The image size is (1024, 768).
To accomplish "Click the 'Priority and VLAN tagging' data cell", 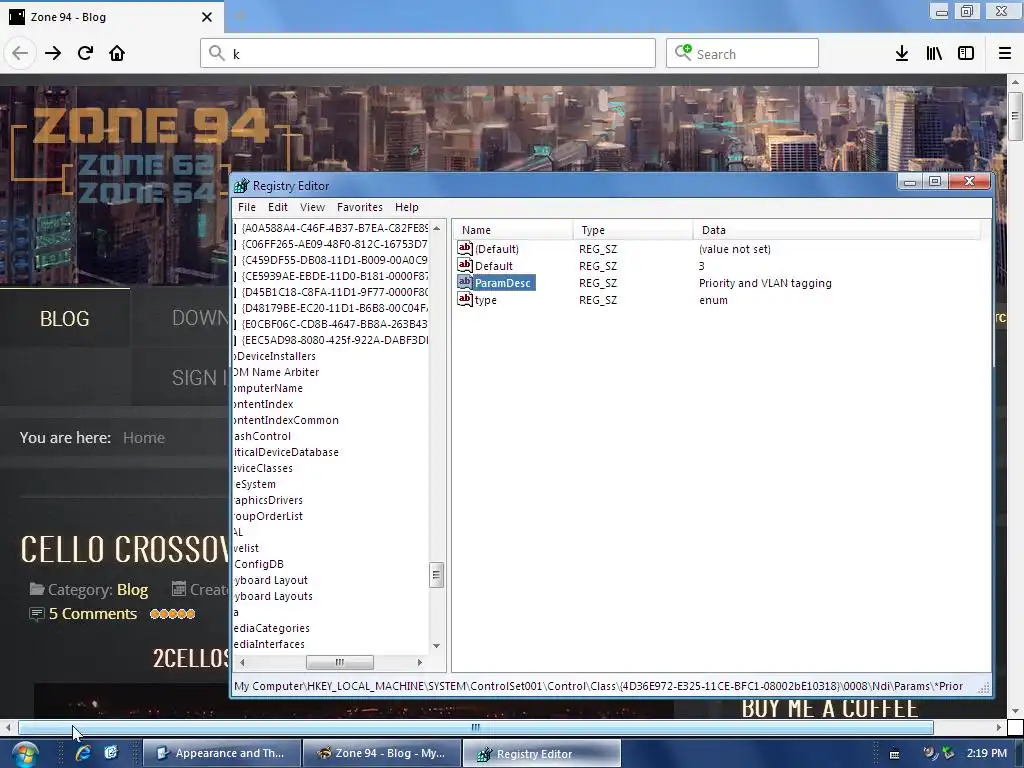I will [x=765, y=283].
